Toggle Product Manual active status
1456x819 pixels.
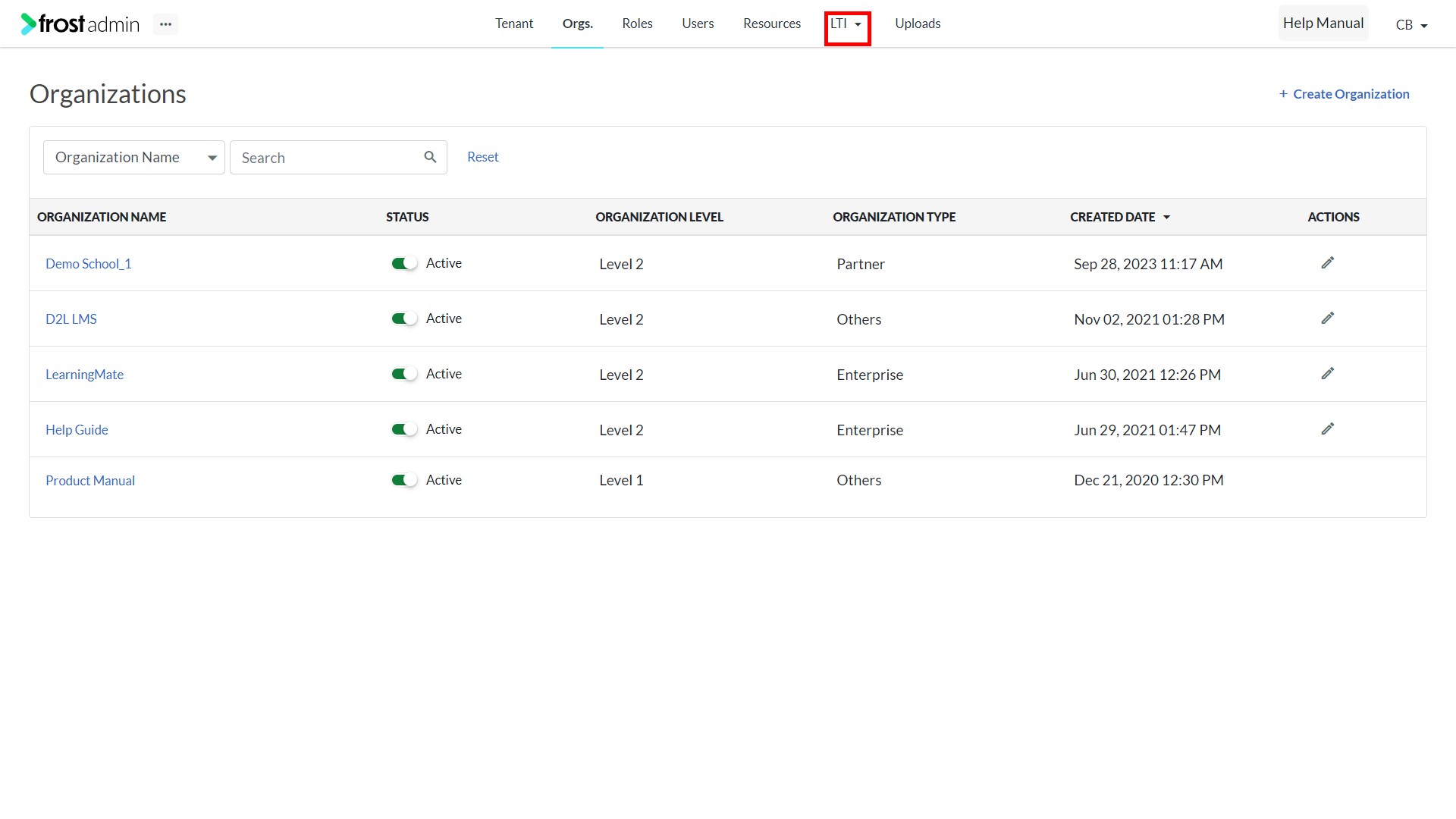click(x=404, y=480)
